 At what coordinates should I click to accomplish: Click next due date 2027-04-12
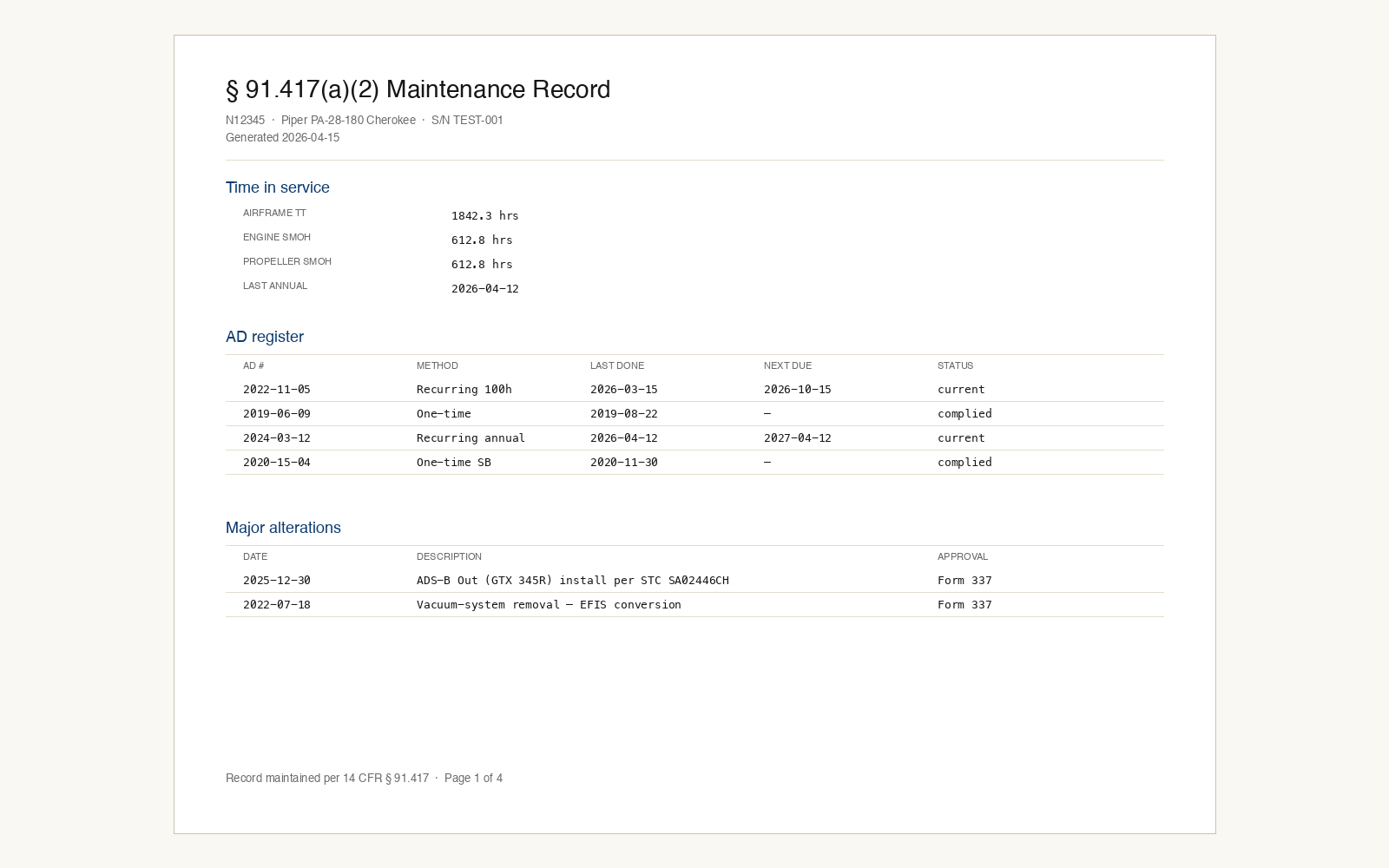[798, 437]
